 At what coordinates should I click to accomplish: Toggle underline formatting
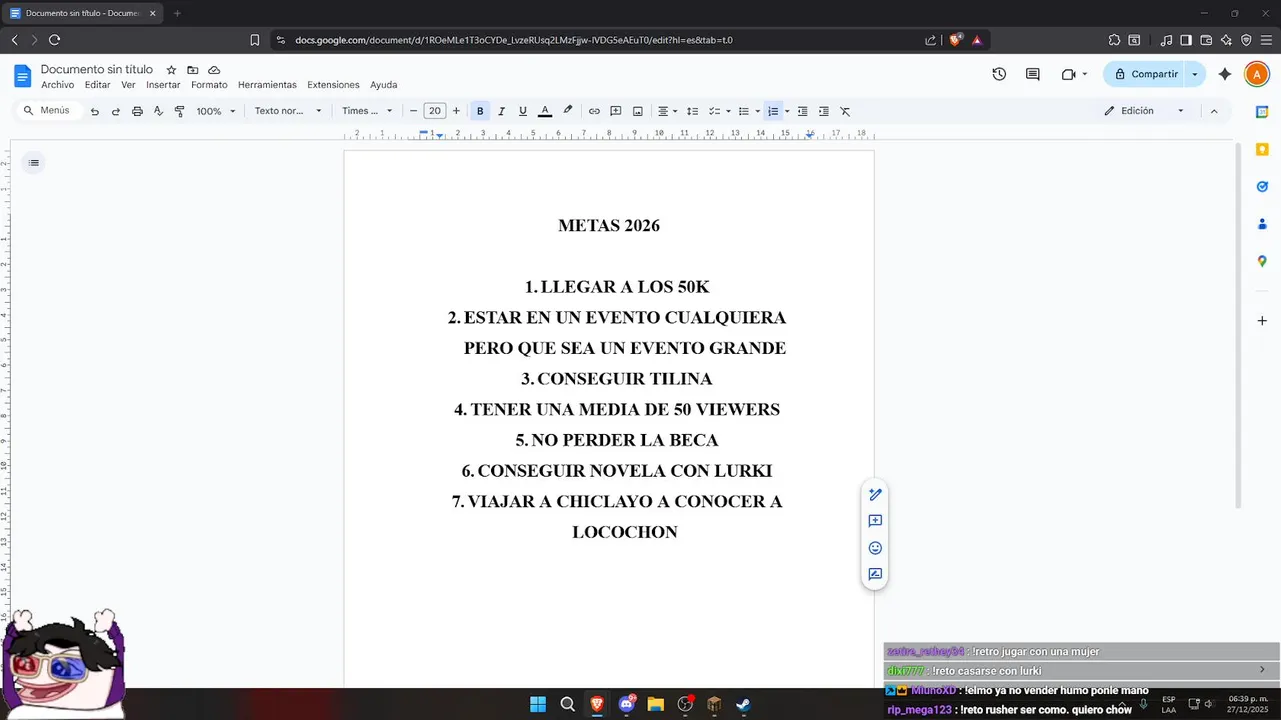523,111
